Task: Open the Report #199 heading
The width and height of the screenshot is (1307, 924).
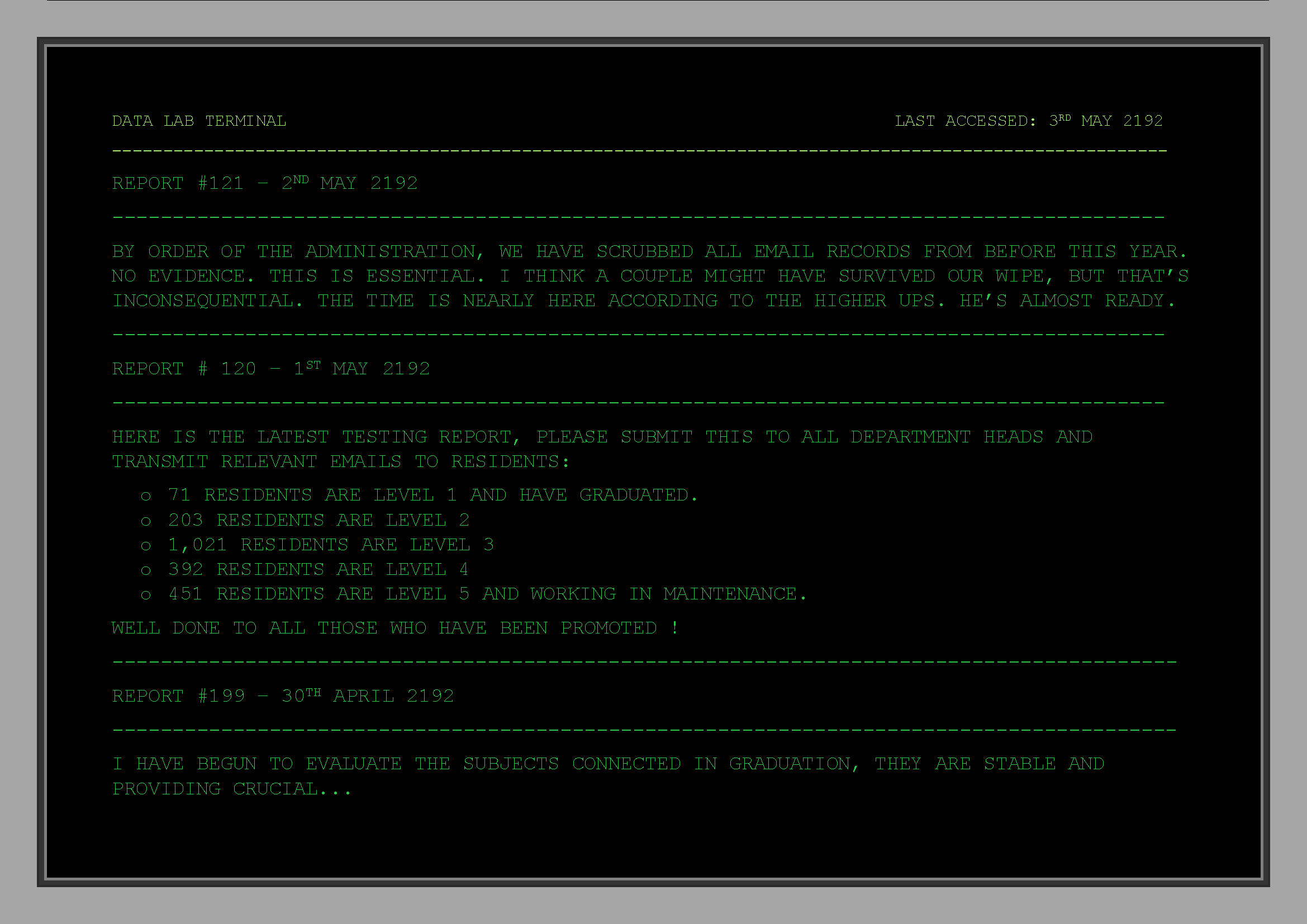Action: pyautogui.click(x=282, y=696)
